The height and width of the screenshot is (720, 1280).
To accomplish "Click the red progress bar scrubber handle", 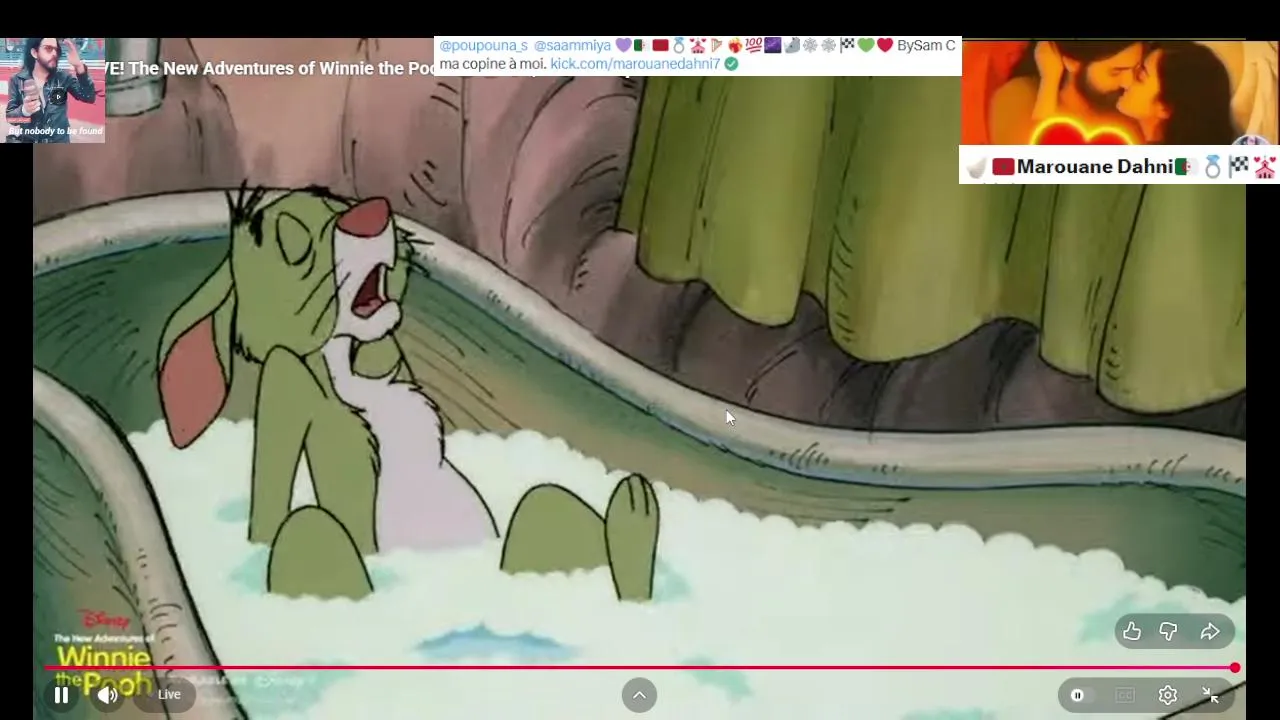I will [x=1235, y=667].
